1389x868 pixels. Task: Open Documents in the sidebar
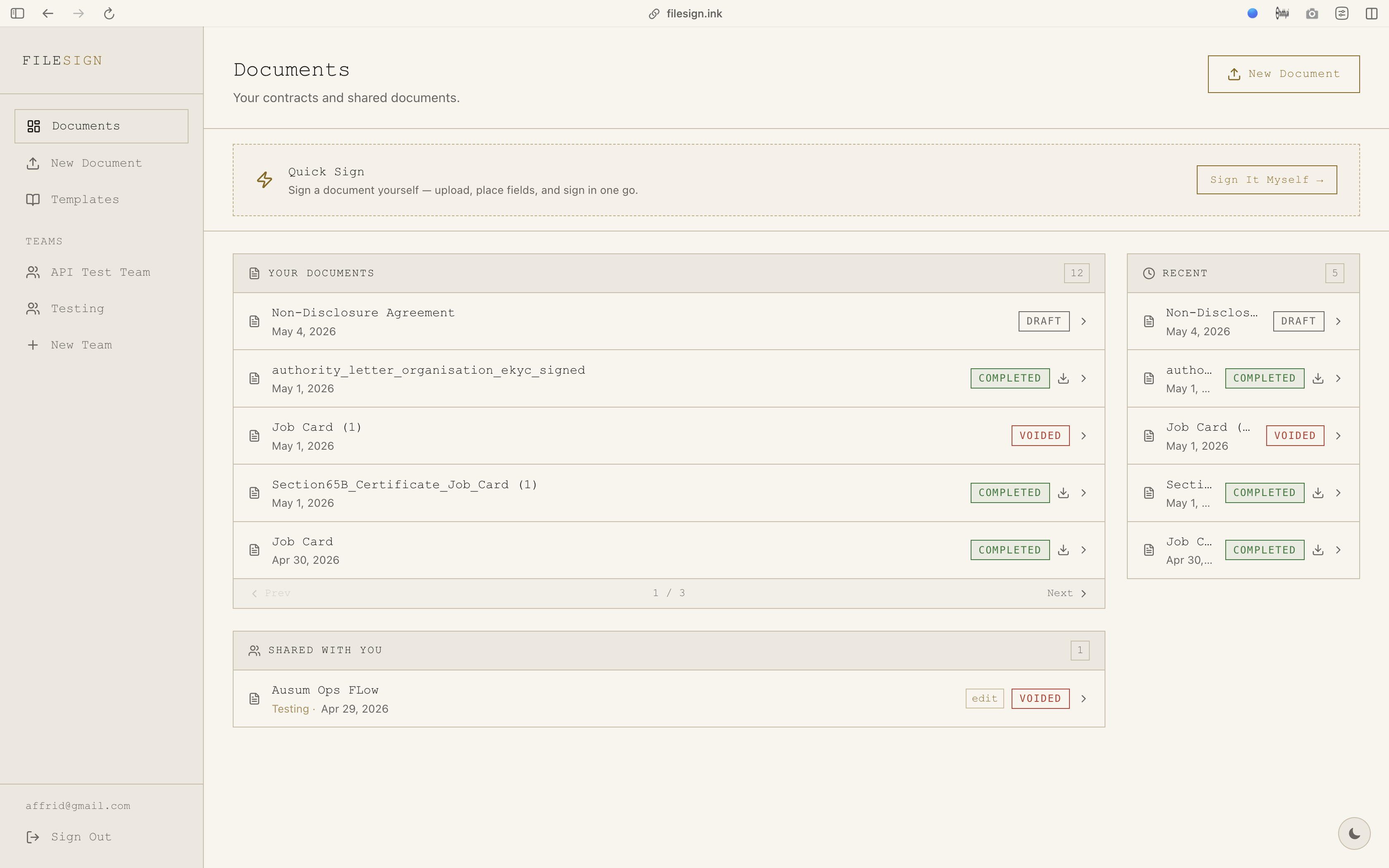tap(102, 126)
